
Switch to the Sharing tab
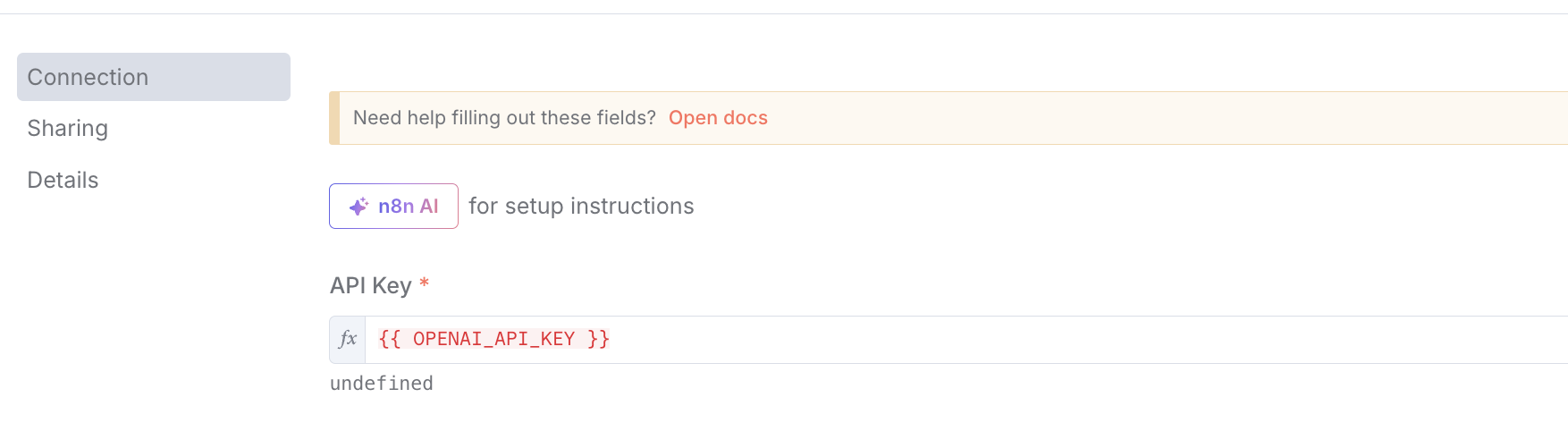pos(68,129)
